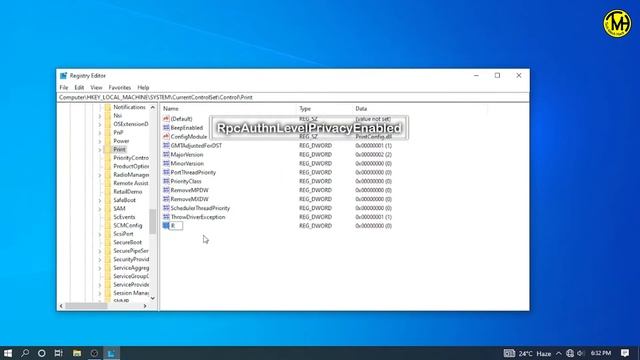Switch to Registry Editor on the taskbar
Image resolution: width=640 pixels, height=360 pixels.
(111, 353)
